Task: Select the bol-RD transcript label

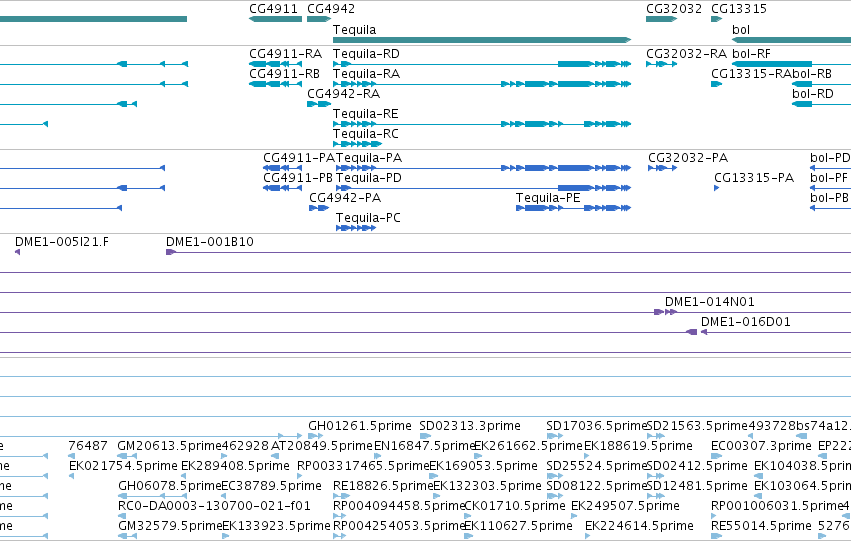Action: click(812, 94)
